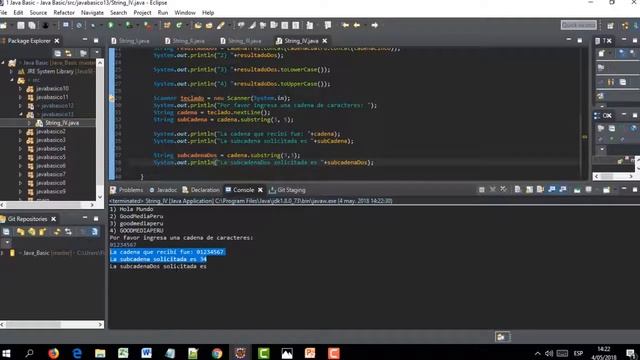The width and height of the screenshot is (640, 360).
Task: Switch to the Declaration tab
Action: click(x=201, y=190)
